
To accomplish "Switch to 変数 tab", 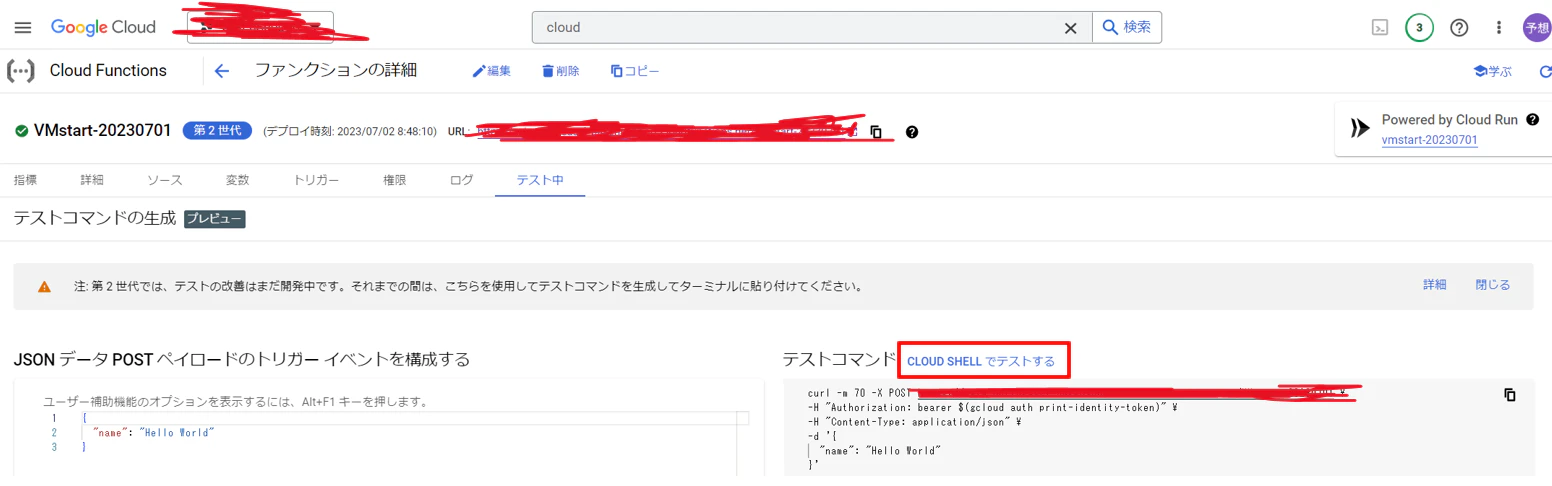I will click(x=237, y=180).
